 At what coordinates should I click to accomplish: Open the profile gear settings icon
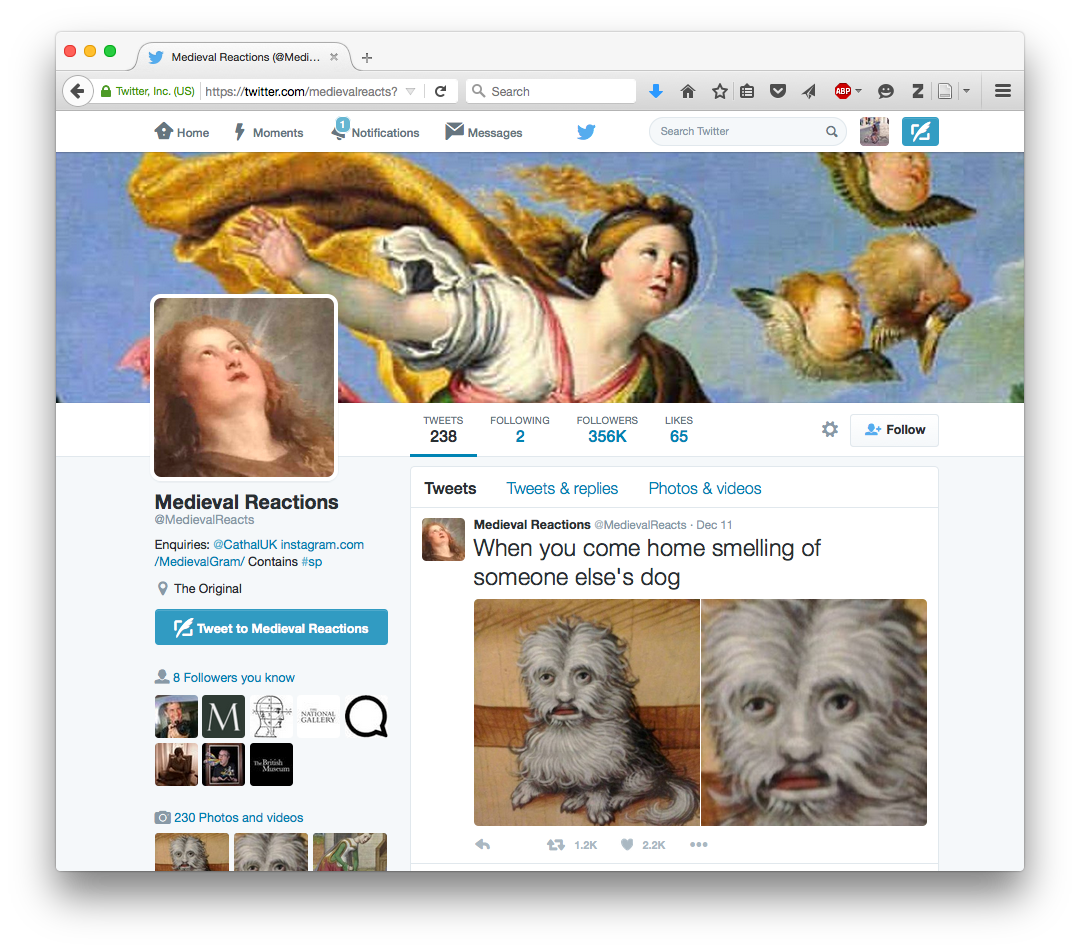(x=830, y=430)
